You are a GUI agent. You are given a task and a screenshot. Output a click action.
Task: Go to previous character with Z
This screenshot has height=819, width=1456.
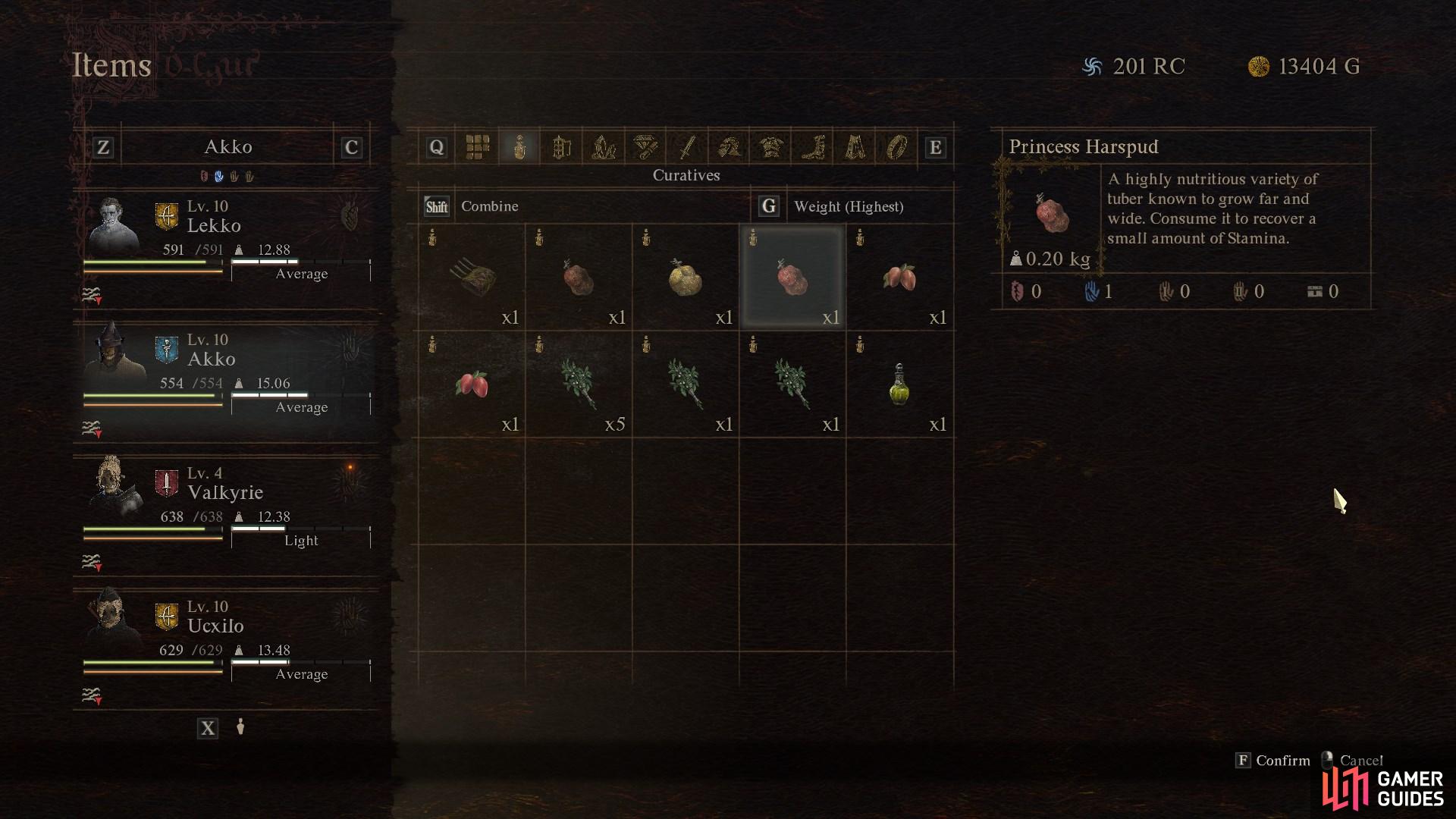coord(103,147)
